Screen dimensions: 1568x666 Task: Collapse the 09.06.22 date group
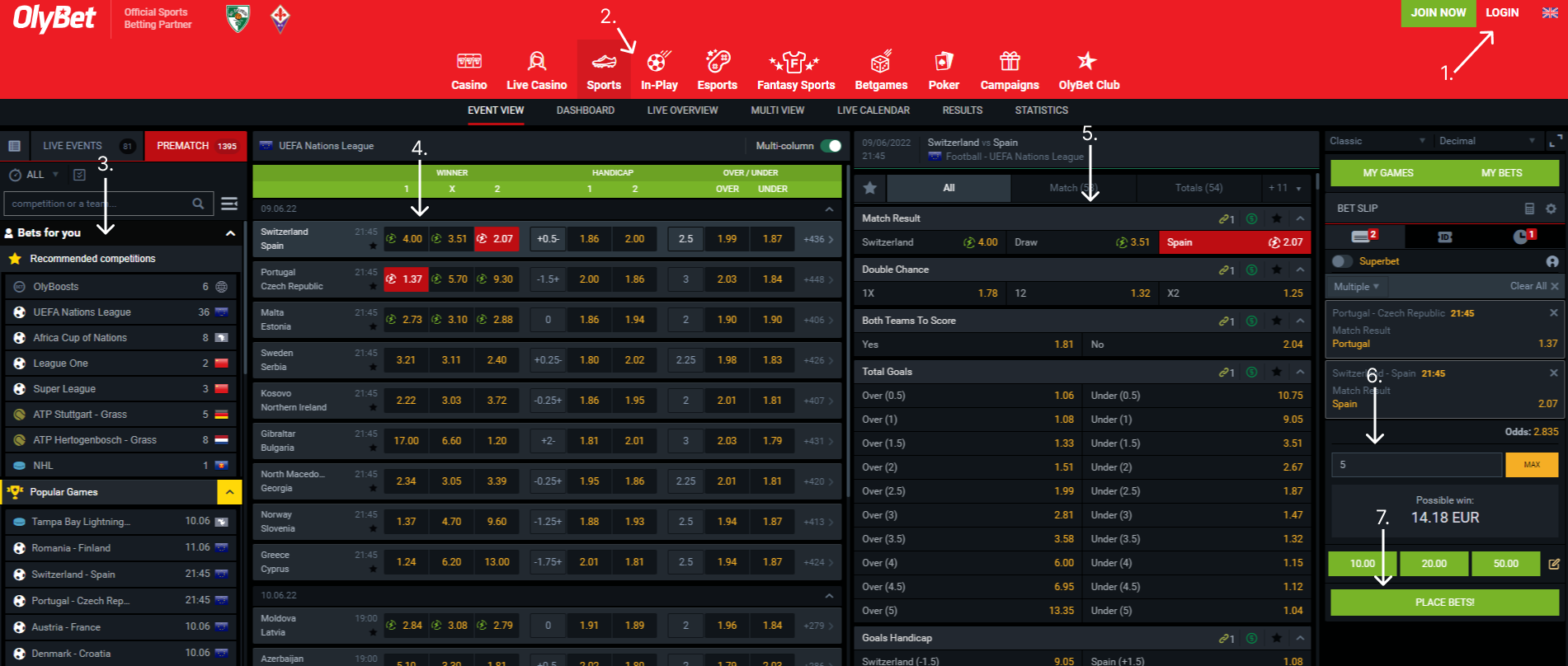829,209
